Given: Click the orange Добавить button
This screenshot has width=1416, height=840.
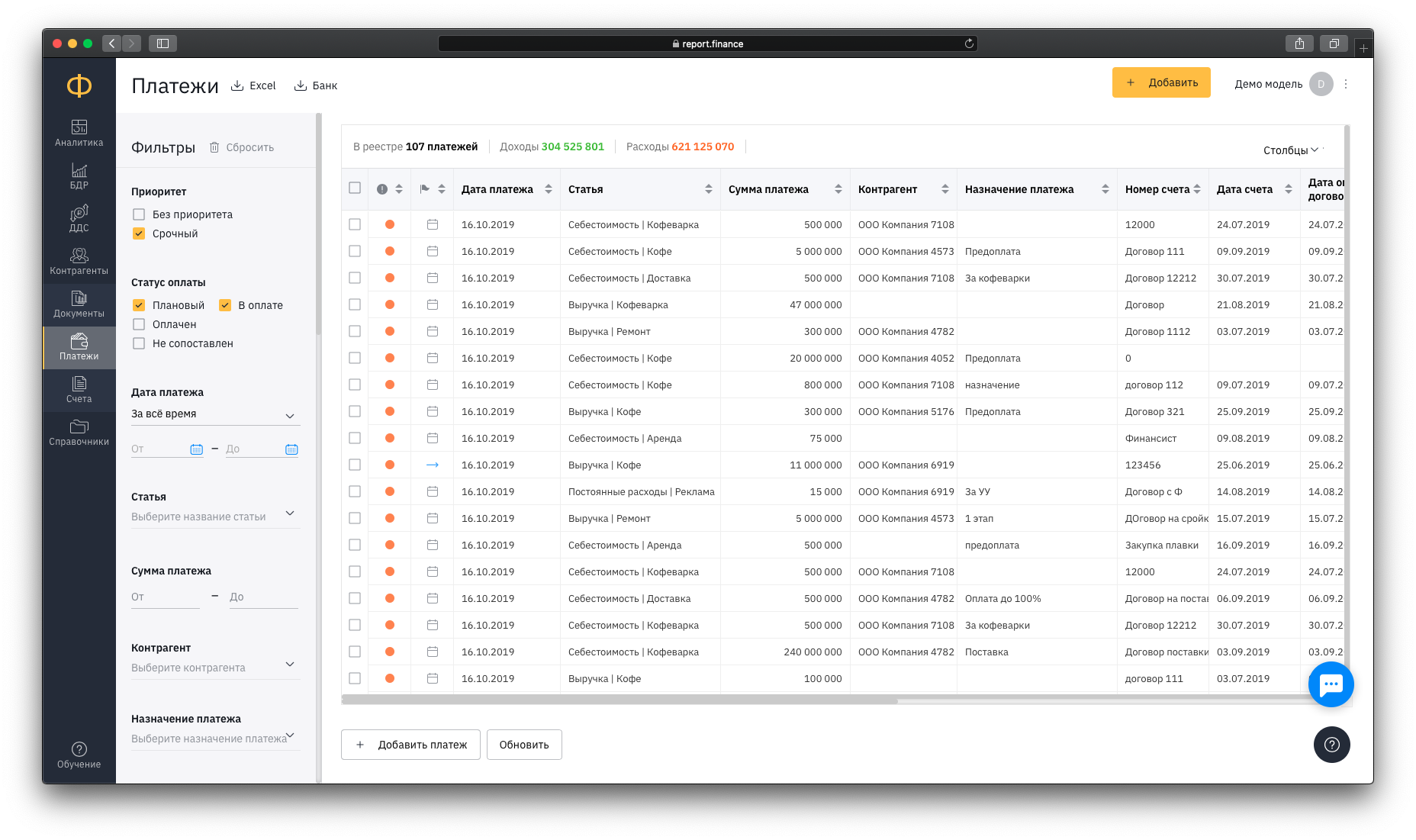Looking at the screenshot, I should click(1160, 82).
